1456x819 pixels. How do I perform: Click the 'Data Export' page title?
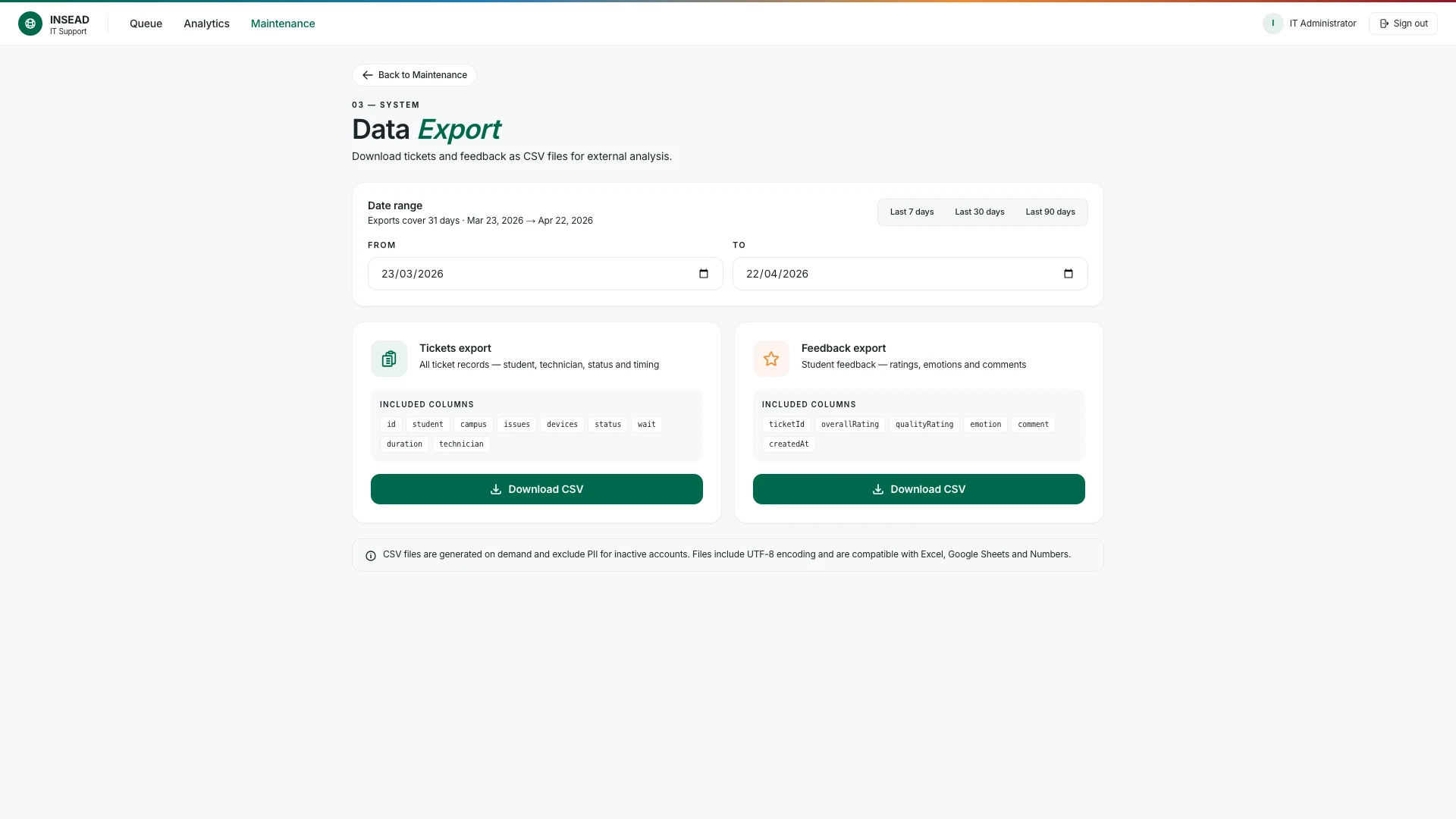tap(426, 130)
